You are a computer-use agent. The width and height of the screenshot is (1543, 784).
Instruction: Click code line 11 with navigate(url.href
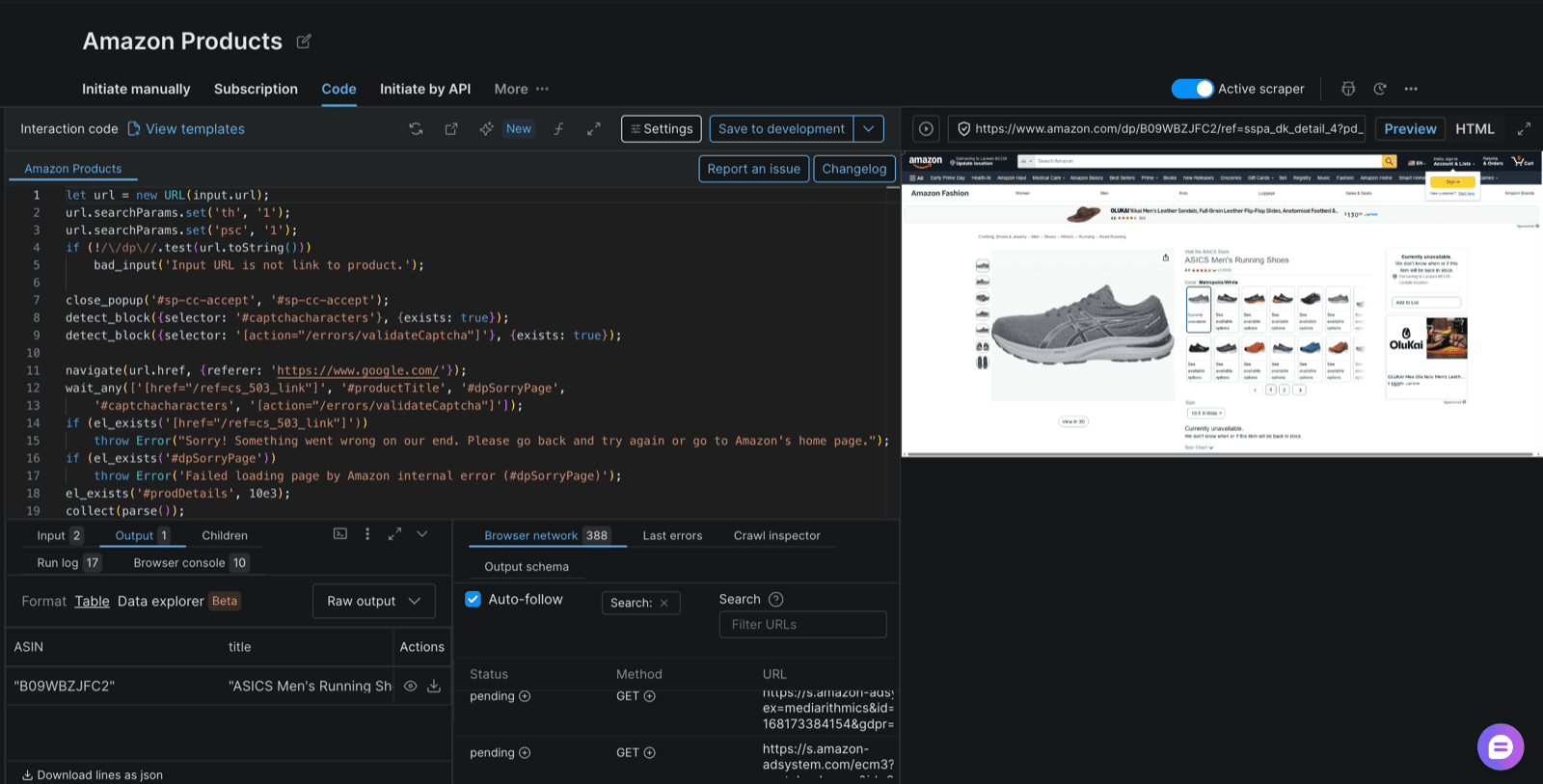click(x=265, y=370)
